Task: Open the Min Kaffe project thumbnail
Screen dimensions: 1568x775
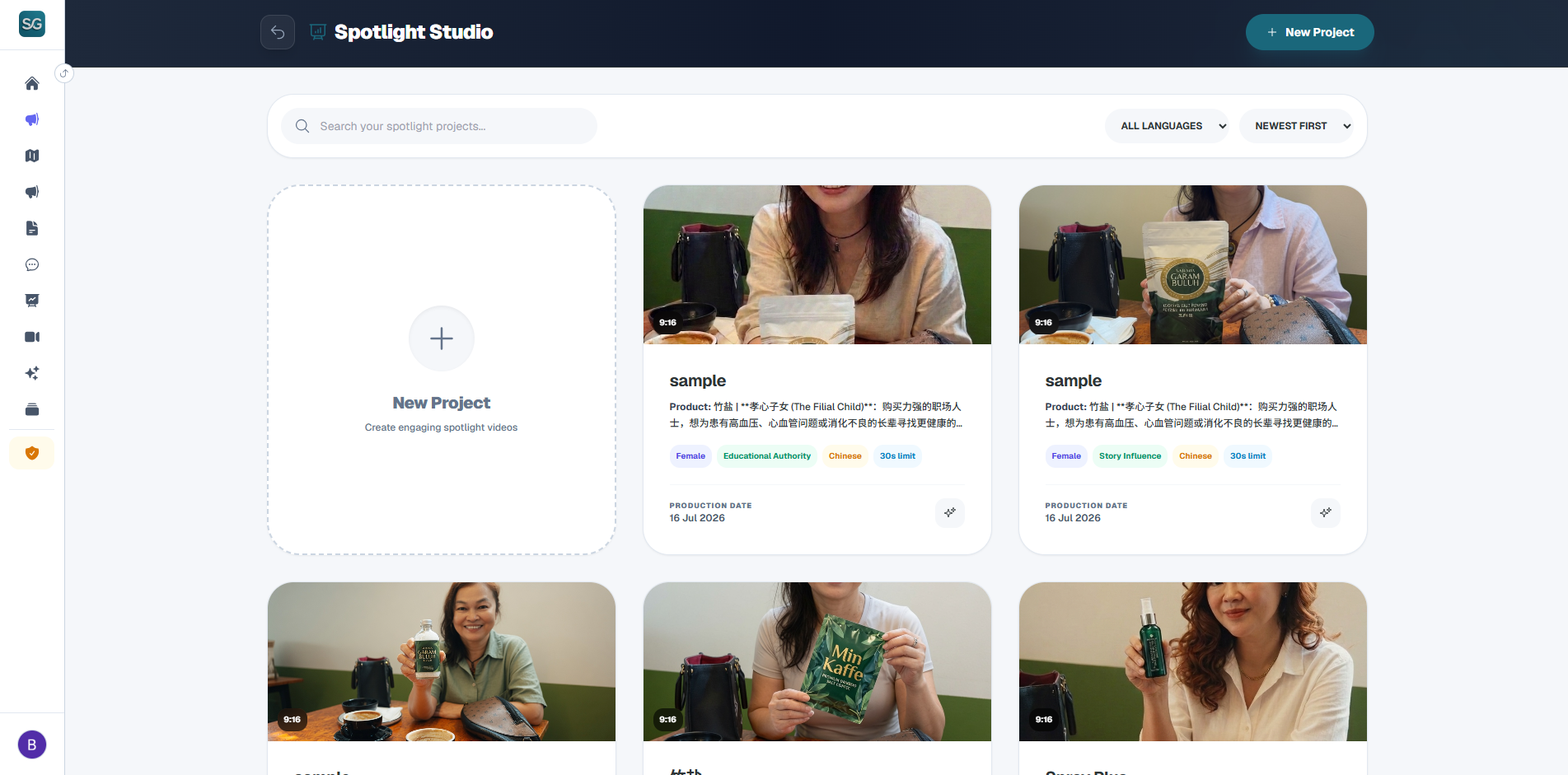Action: click(x=817, y=661)
